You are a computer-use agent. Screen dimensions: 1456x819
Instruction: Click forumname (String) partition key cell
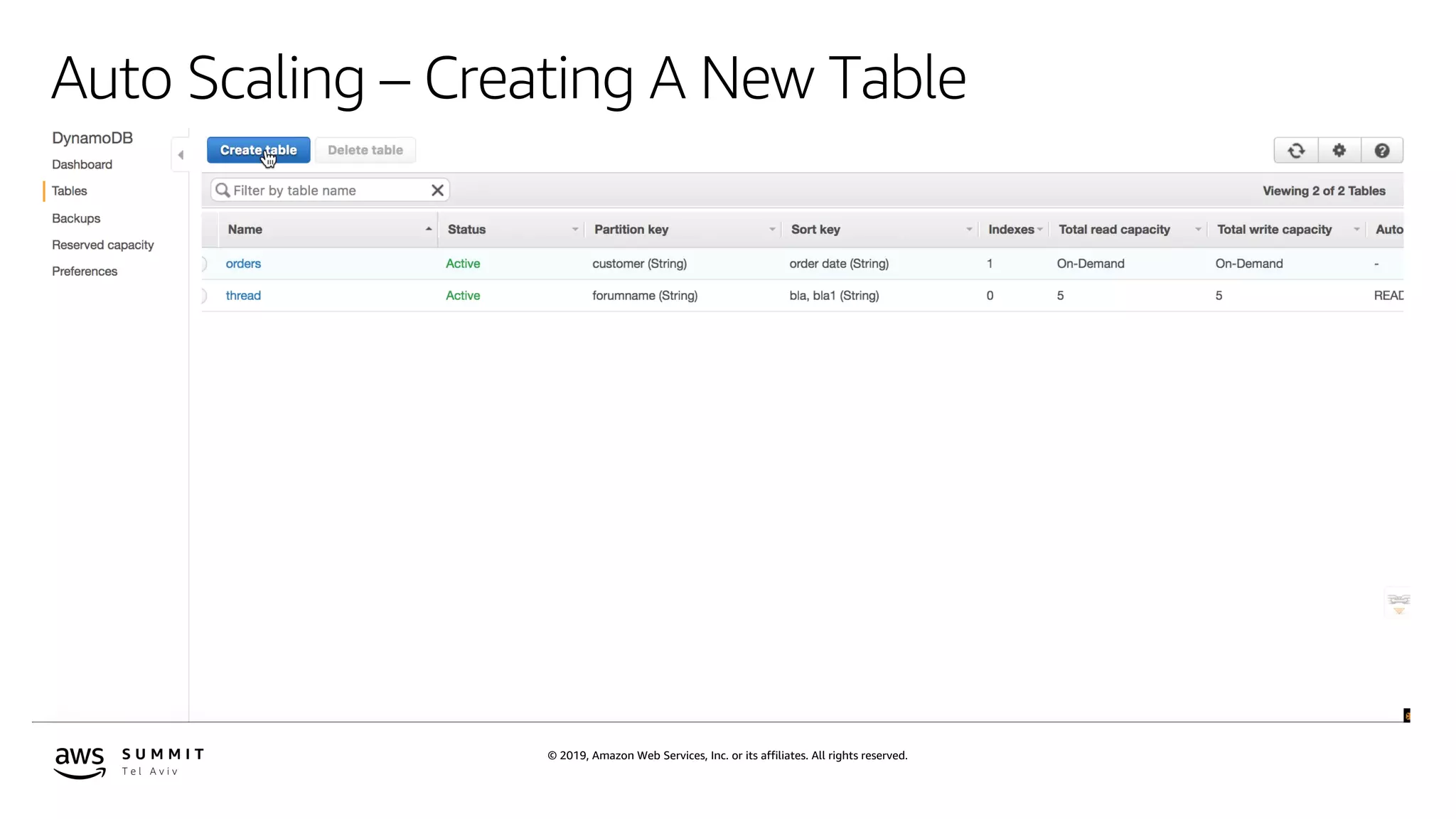tap(645, 296)
